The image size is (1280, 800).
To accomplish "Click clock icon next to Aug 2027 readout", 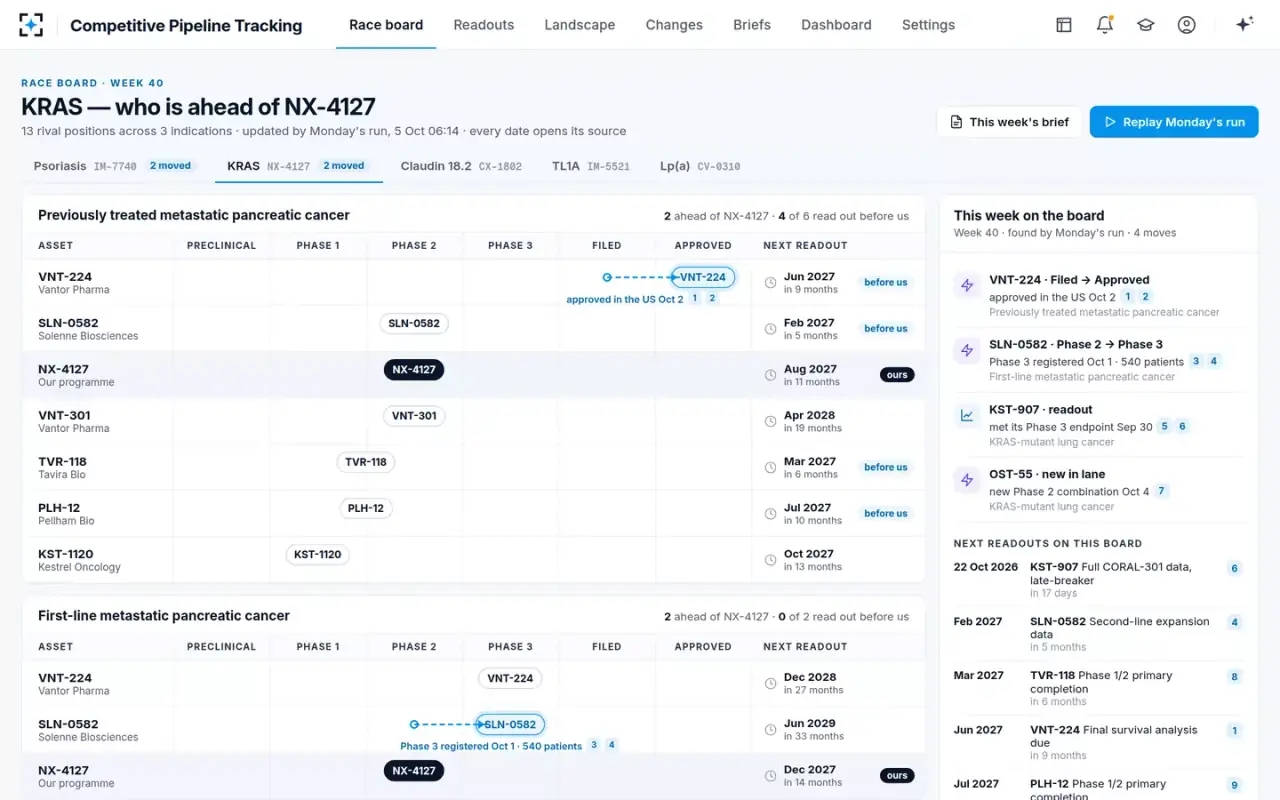I will 770,376.
